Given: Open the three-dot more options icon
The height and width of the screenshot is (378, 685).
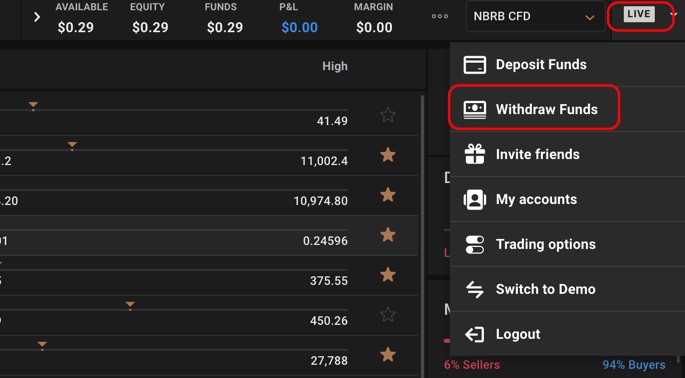Looking at the screenshot, I should coord(439,17).
